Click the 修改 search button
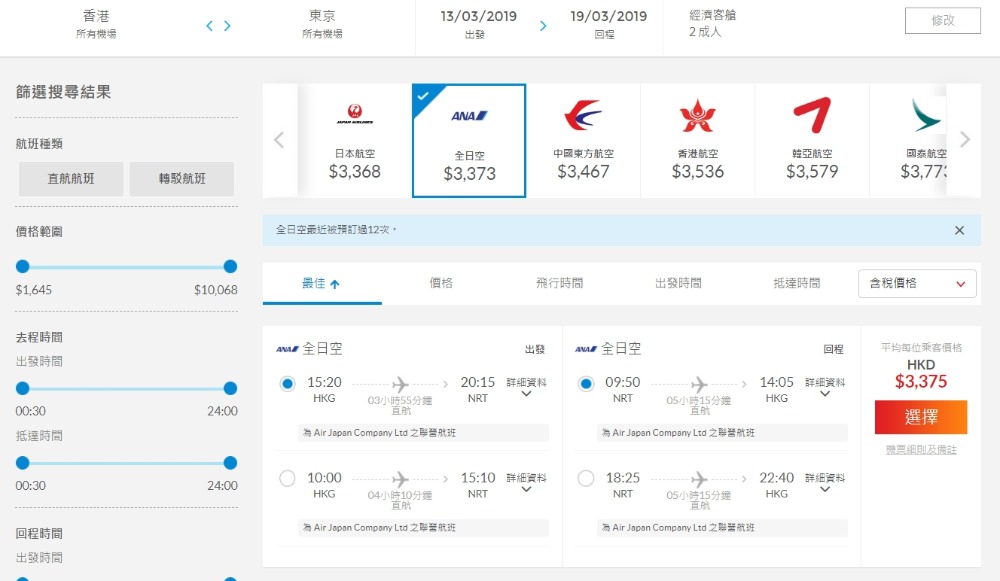The image size is (1000, 581). tap(942, 21)
